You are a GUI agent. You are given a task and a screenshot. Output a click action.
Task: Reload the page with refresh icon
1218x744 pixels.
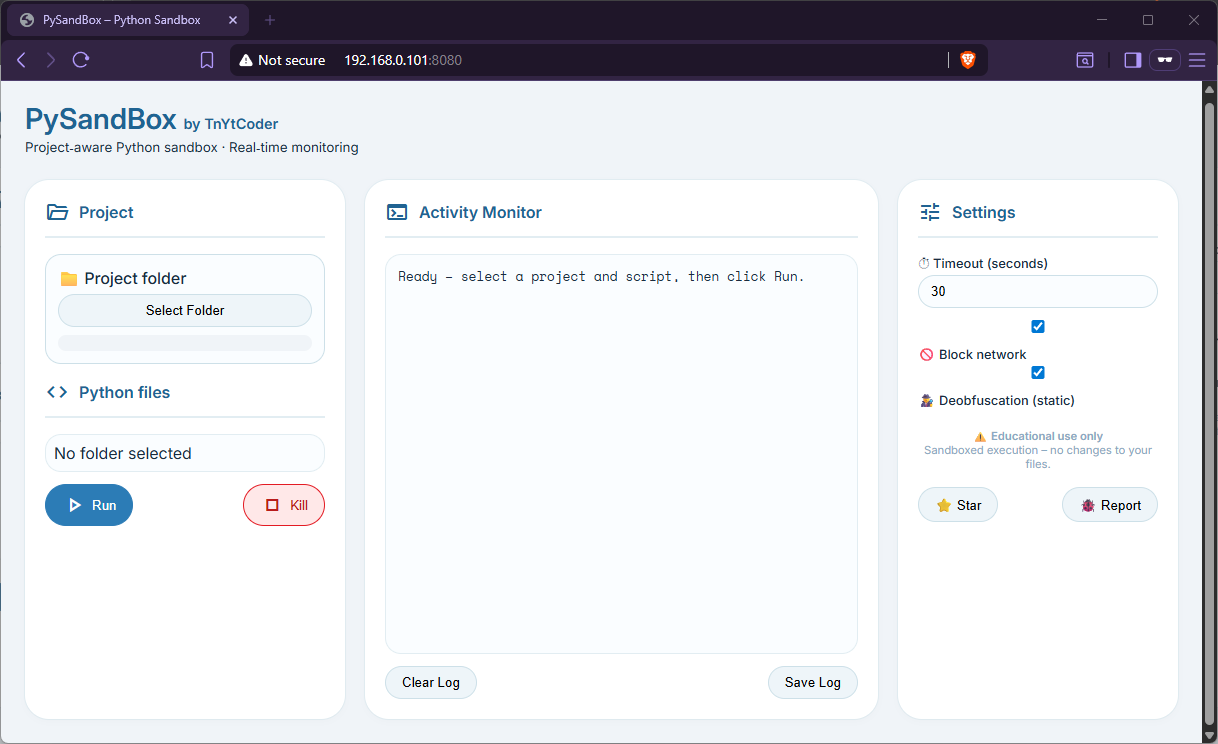tap(81, 60)
